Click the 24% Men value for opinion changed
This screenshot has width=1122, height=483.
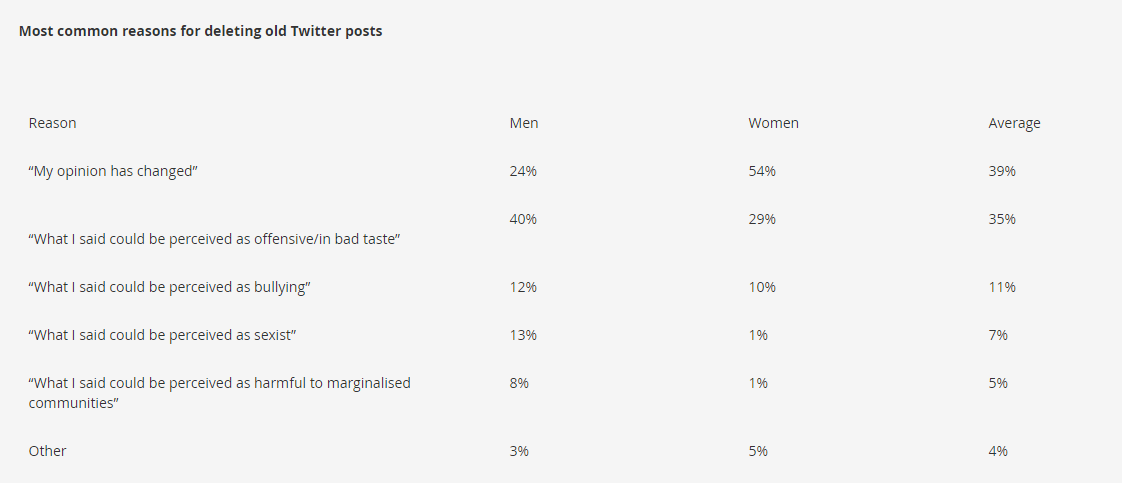coord(523,171)
